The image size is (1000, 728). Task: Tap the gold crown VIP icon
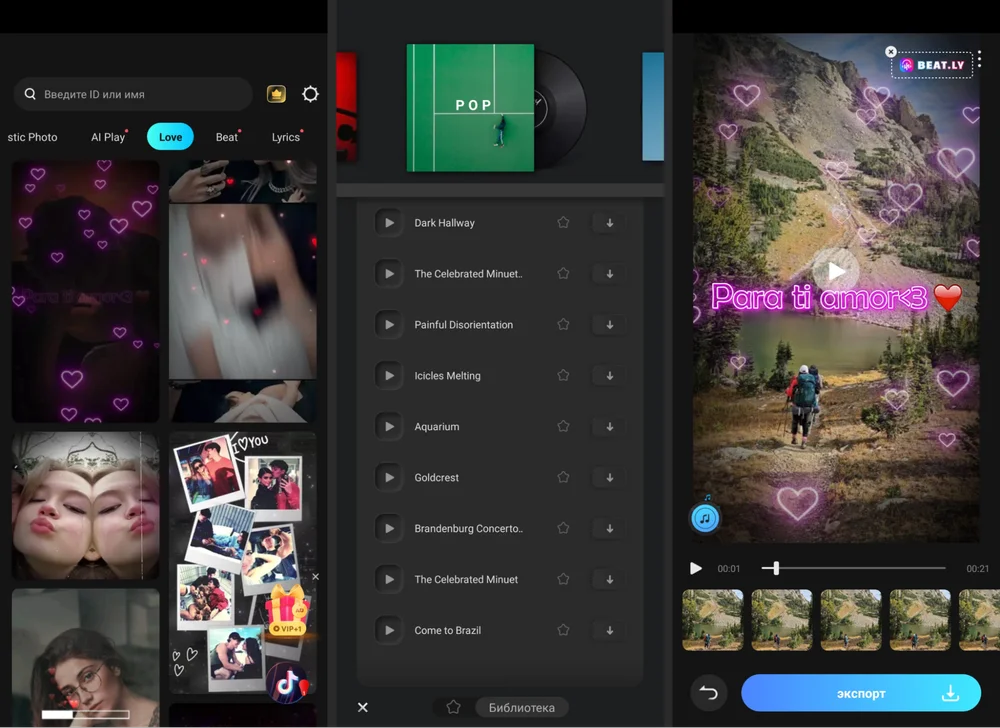point(277,94)
